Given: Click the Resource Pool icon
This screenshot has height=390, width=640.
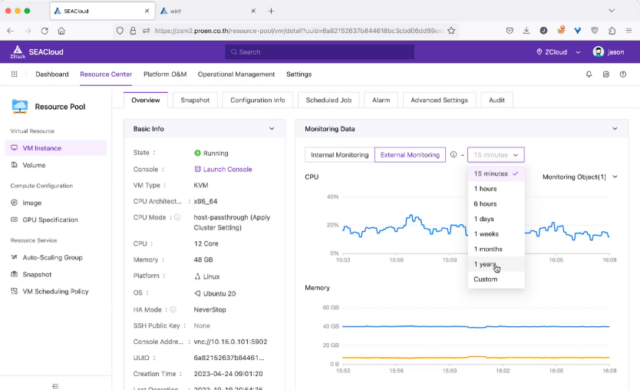Looking at the screenshot, I should pyautogui.click(x=20, y=106).
